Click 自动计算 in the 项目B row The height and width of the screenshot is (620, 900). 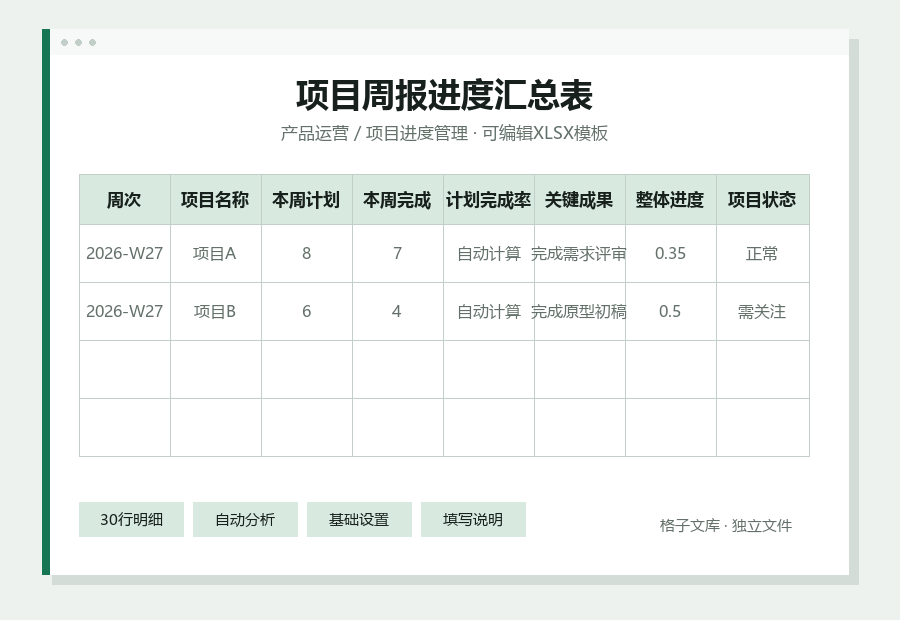pyautogui.click(x=488, y=312)
